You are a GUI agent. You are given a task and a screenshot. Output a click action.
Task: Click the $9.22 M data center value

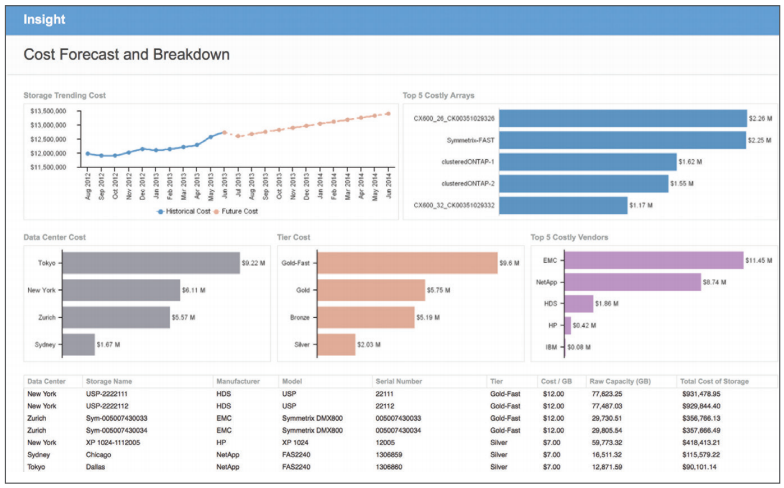(254, 263)
